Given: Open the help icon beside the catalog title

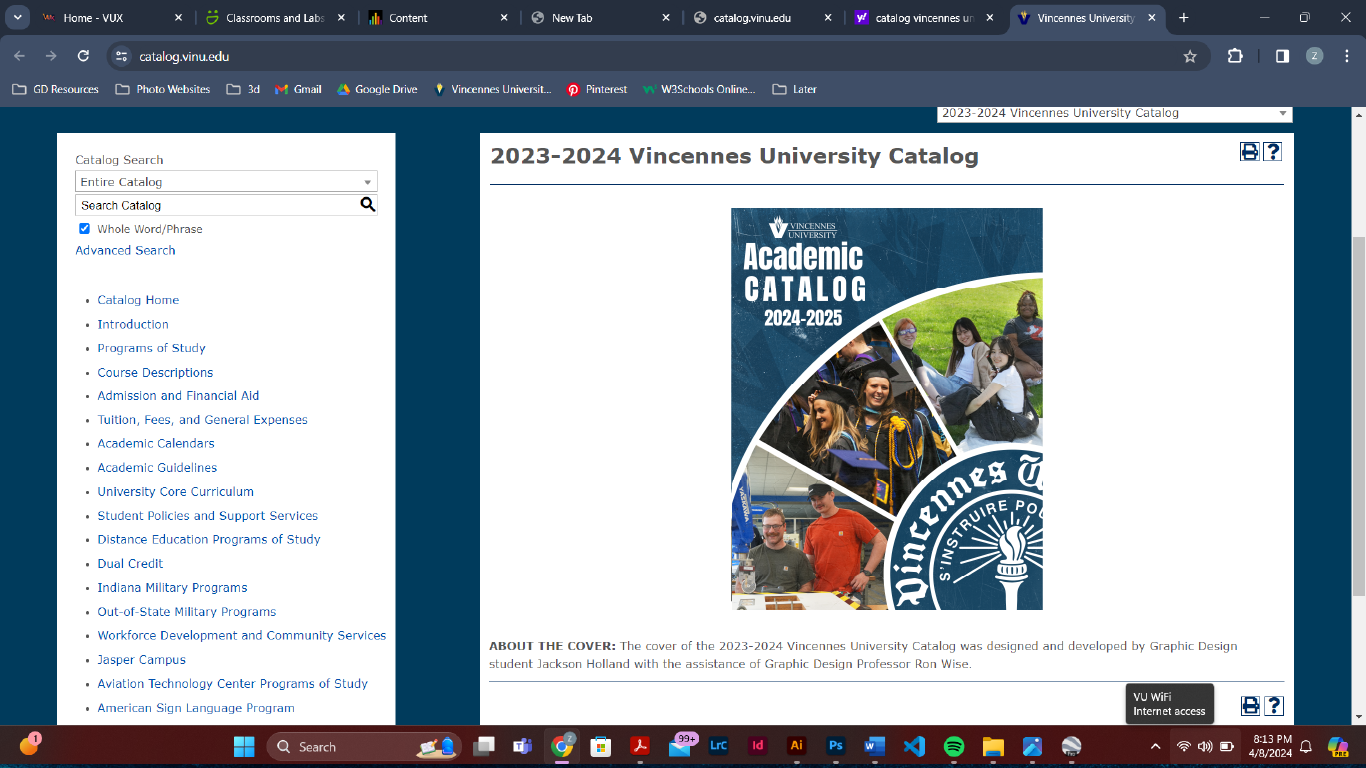Looking at the screenshot, I should 1272,151.
